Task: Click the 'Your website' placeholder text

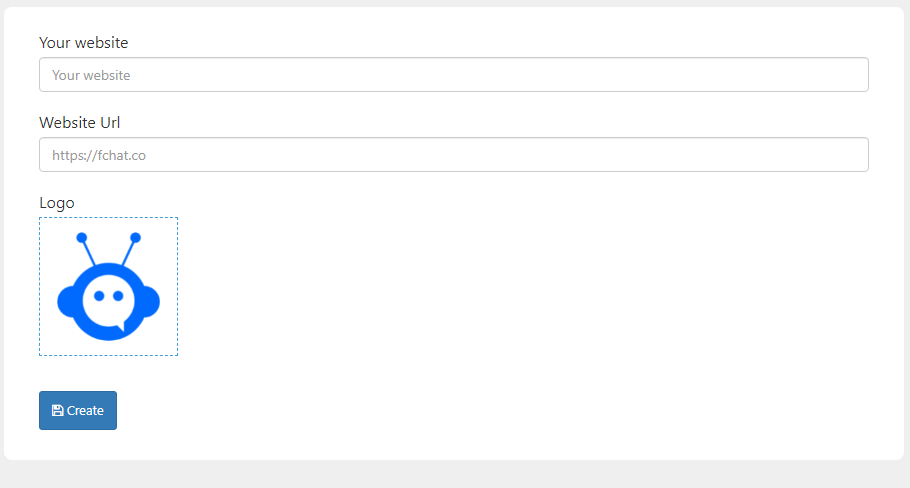Action: pos(91,75)
